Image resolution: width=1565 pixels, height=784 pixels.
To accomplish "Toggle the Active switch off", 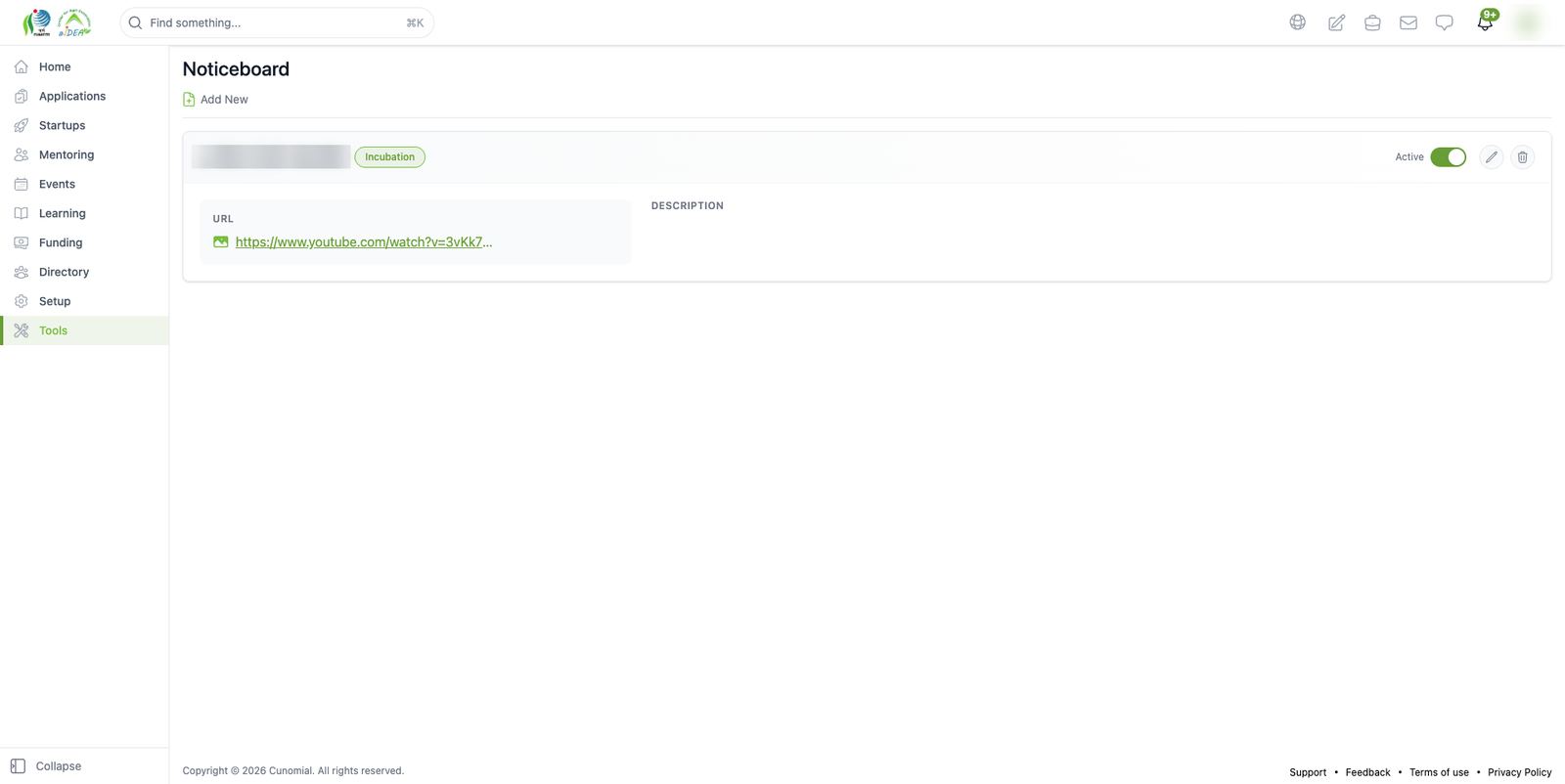I will click(1448, 156).
